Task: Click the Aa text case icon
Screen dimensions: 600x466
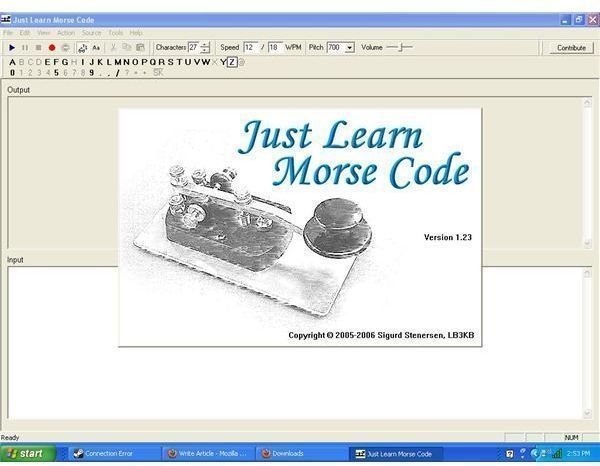Action: click(96, 47)
